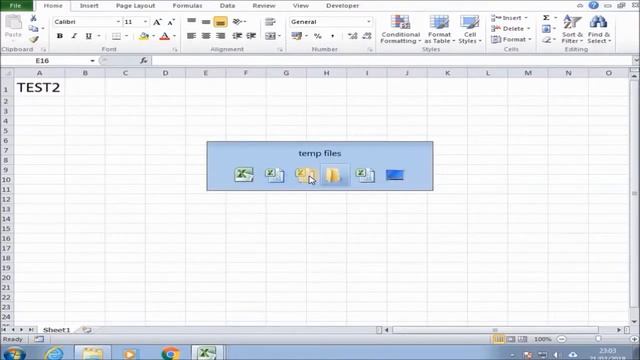This screenshot has height=360, width=640.
Task: Apply Comma Style number format
Action: (332, 36)
